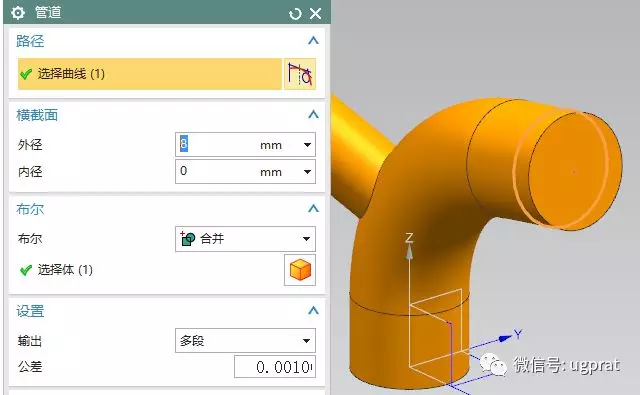Close the 管道 dialog
Image resolution: width=640 pixels, height=395 pixels.
click(316, 13)
